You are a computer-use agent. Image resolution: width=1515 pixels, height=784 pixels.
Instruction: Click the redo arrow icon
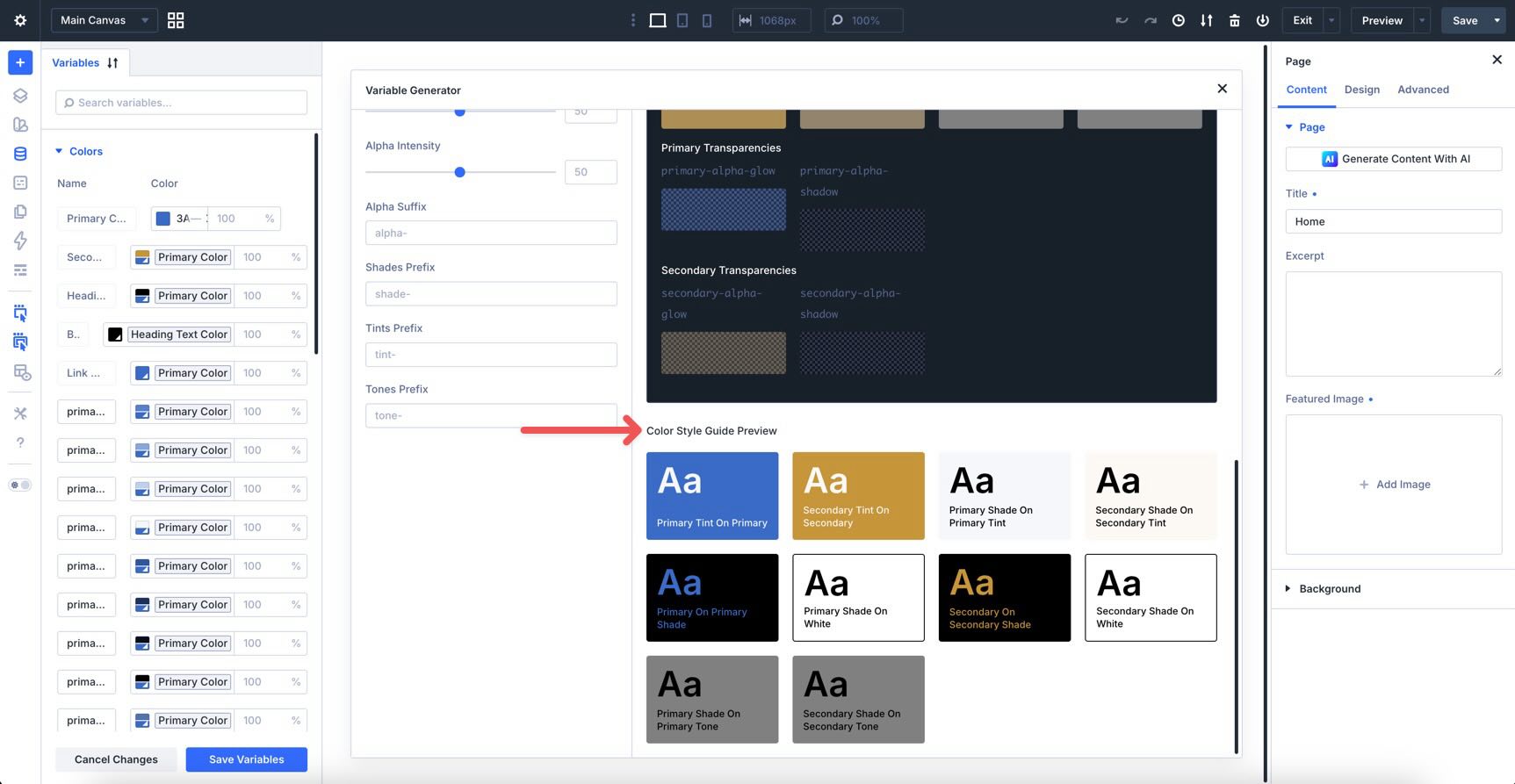1150,20
